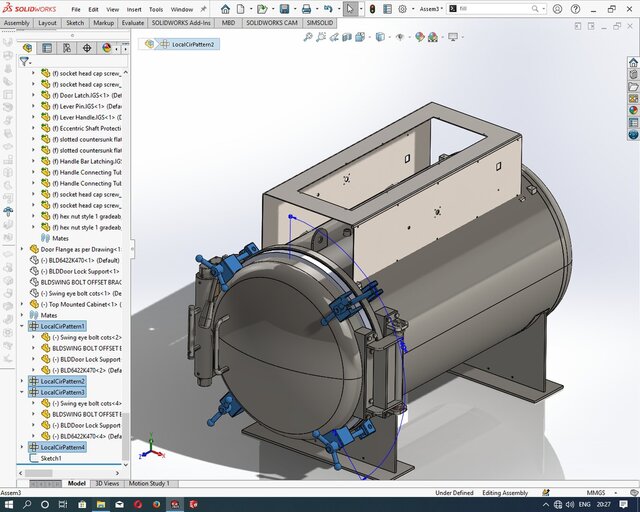This screenshot has width=640, height=512.
Task: Collapse the LocalCirPattern1 tree node
Action: [23, 326]
